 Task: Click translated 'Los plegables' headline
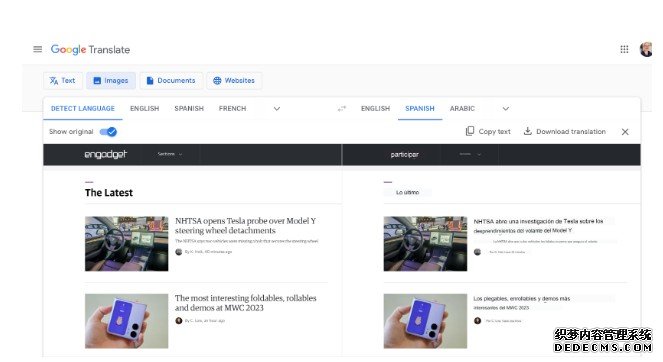pyautogui.click(x=522, y=303)
